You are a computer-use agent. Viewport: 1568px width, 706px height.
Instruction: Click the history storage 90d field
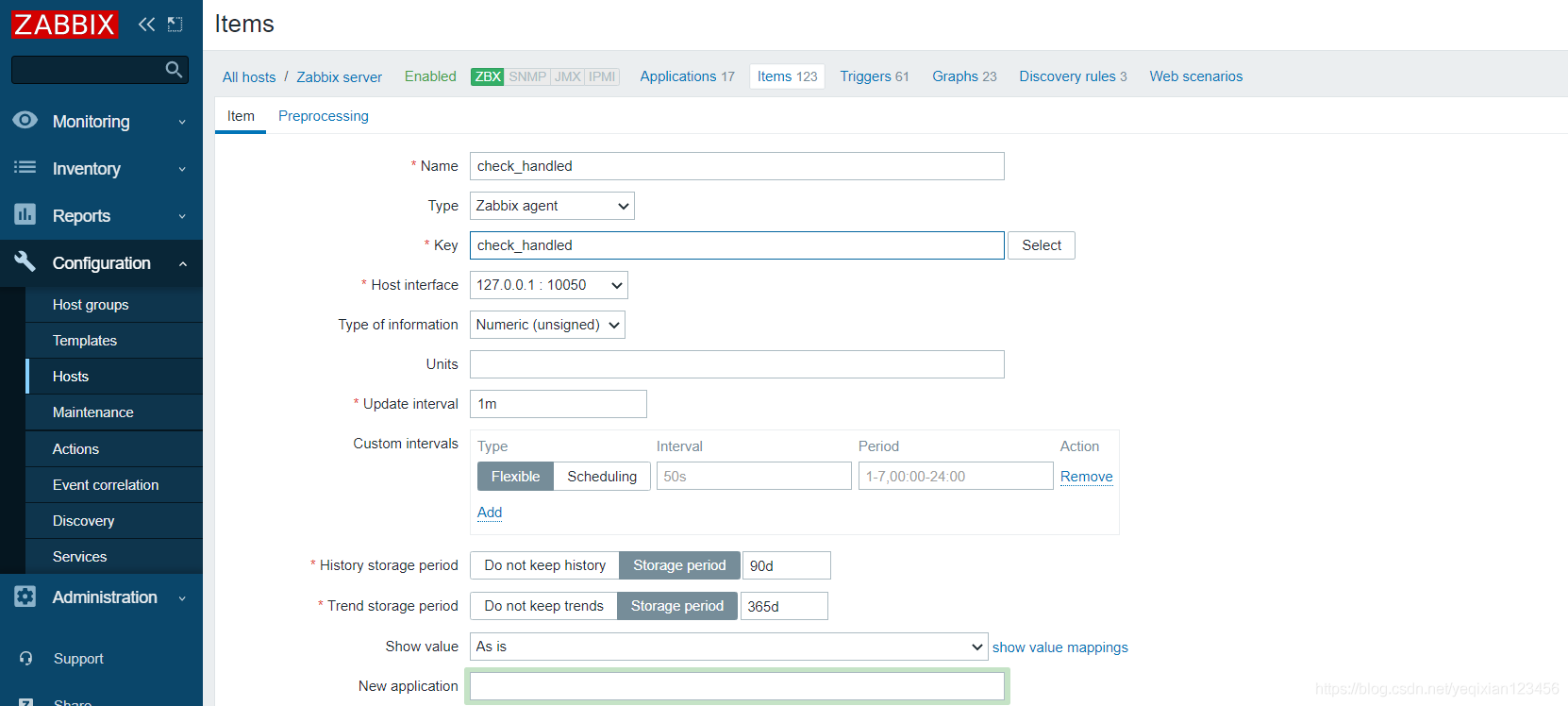787,565
